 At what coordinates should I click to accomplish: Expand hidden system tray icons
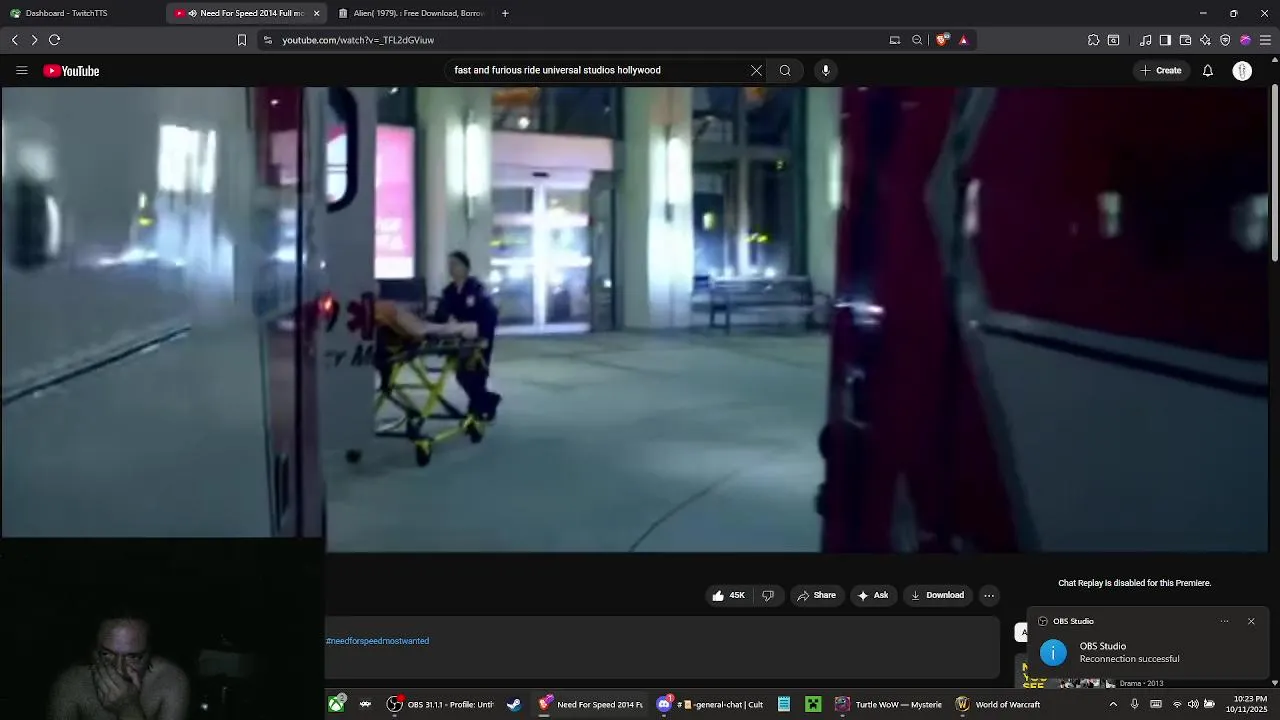pyautogui.click(x=1113, y=704)
